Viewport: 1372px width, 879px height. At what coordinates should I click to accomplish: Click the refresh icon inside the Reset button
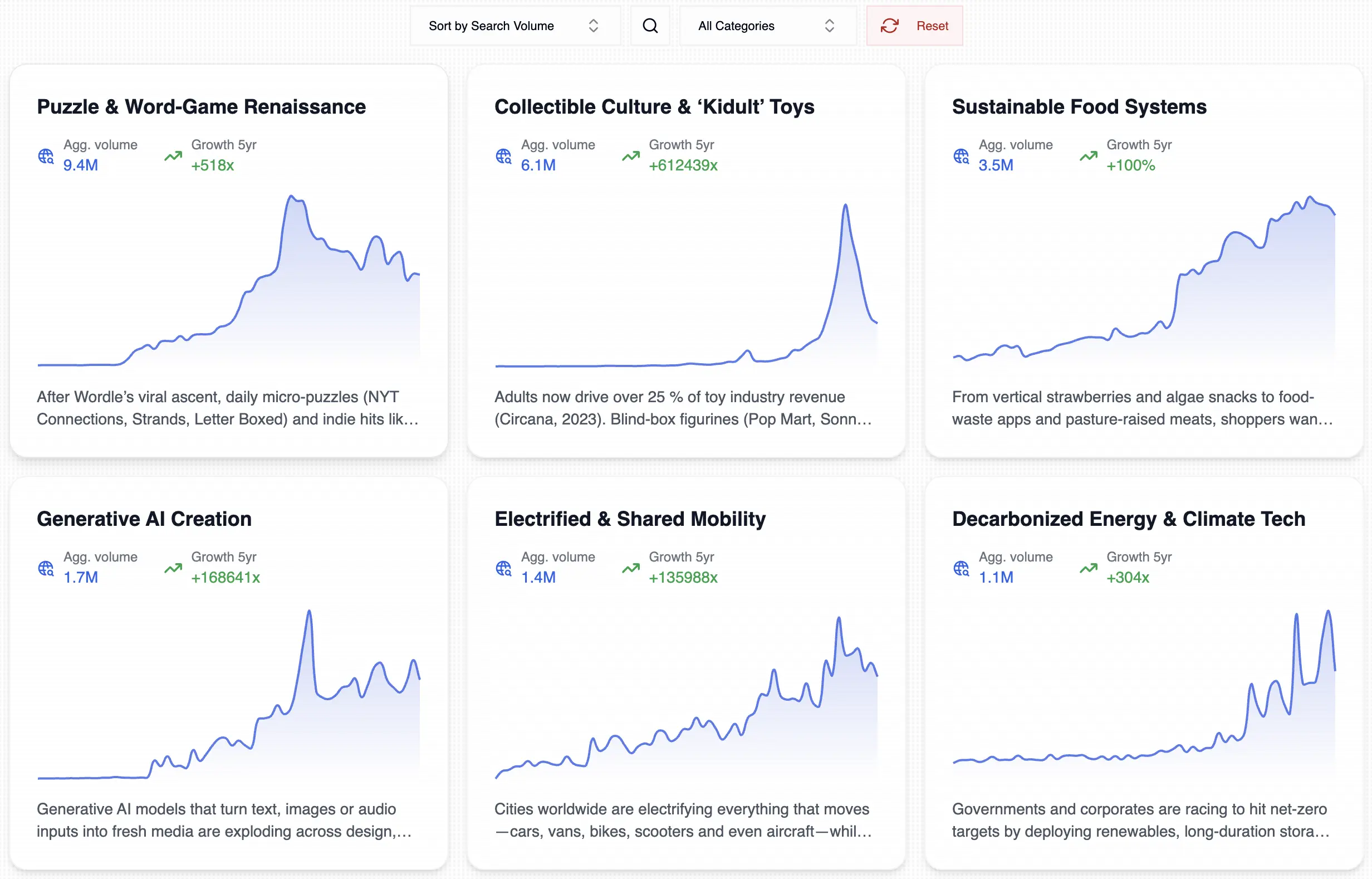[x=890, y=26]
